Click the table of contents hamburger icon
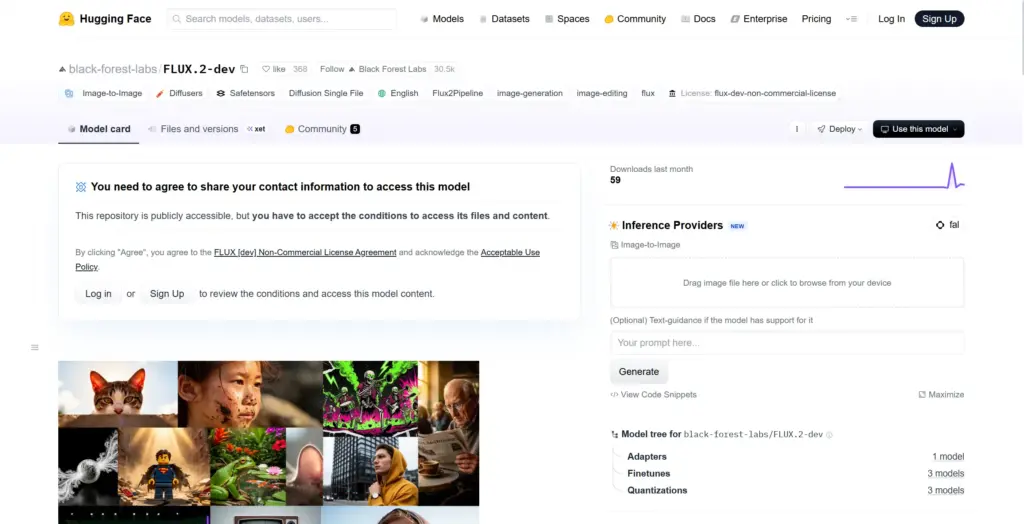1024x524 pixels. pyautogui.click(x=35, y=347)
